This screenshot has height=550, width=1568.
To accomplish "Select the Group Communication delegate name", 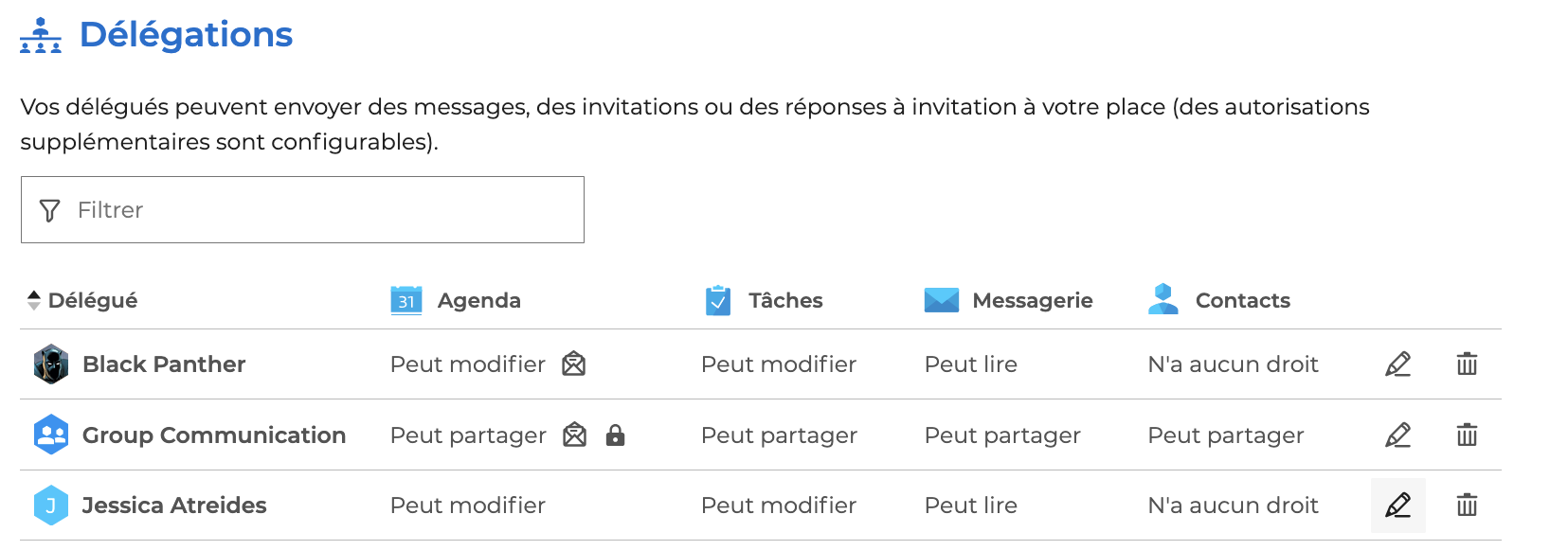I will 213,435.
